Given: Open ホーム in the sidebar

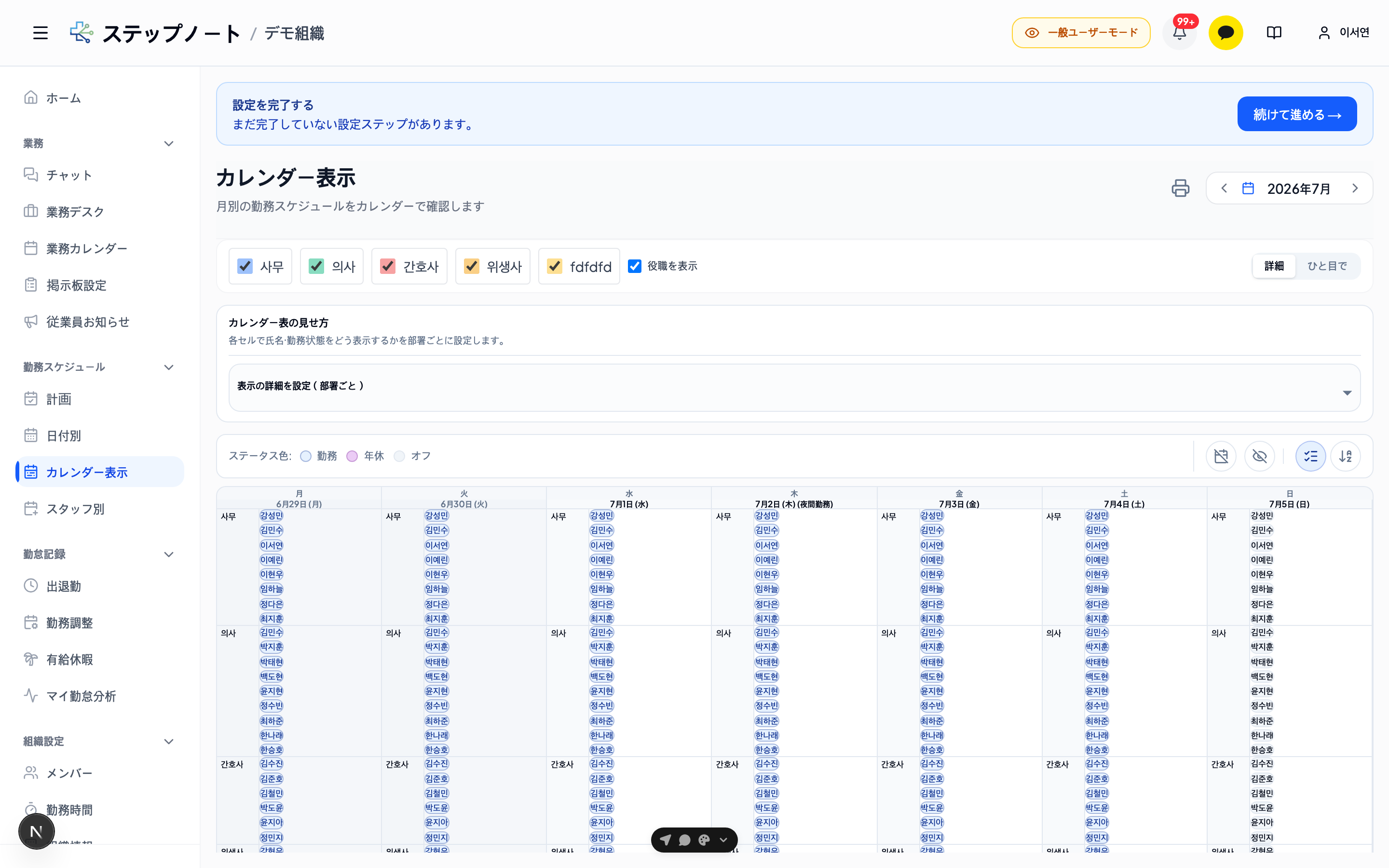Looking at the screenshot, I should [x=100, y=97].
